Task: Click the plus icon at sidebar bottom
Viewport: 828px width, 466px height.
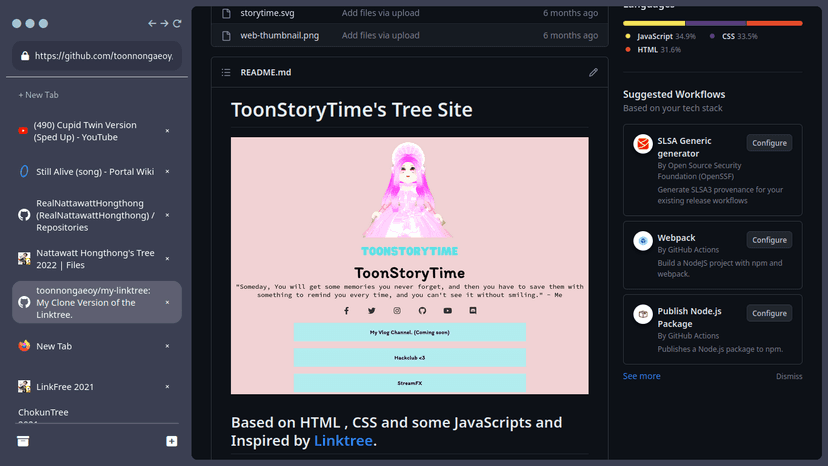Action: point(171,441)
